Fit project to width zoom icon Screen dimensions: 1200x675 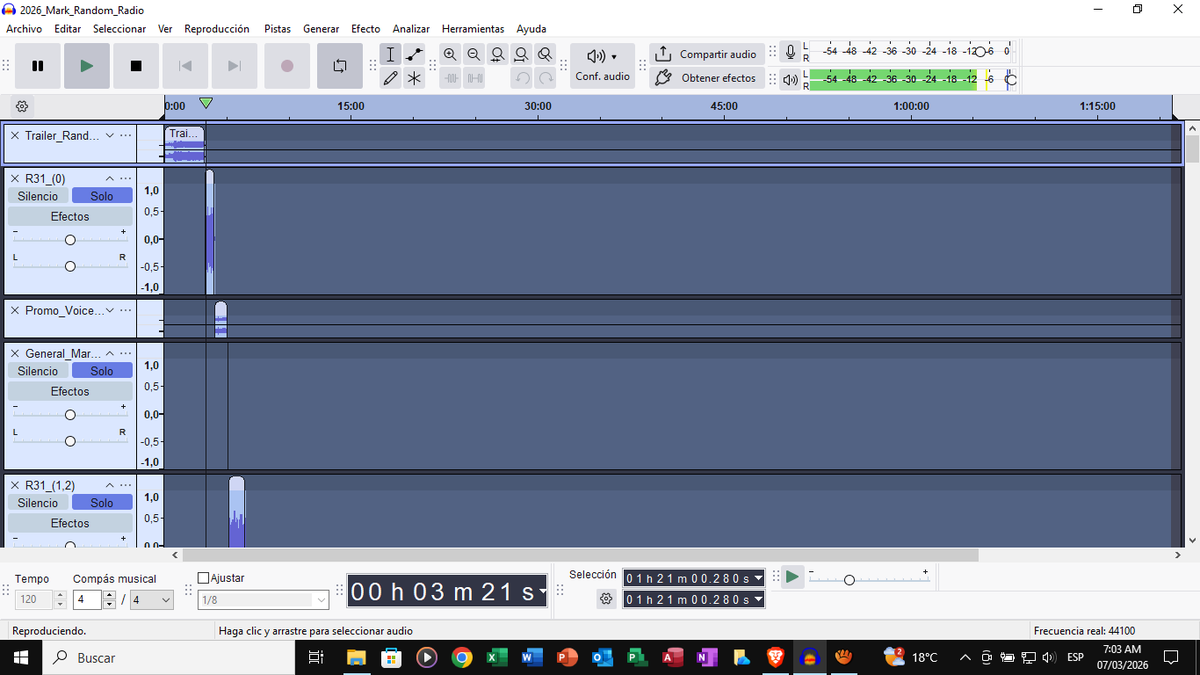[521, 54]
